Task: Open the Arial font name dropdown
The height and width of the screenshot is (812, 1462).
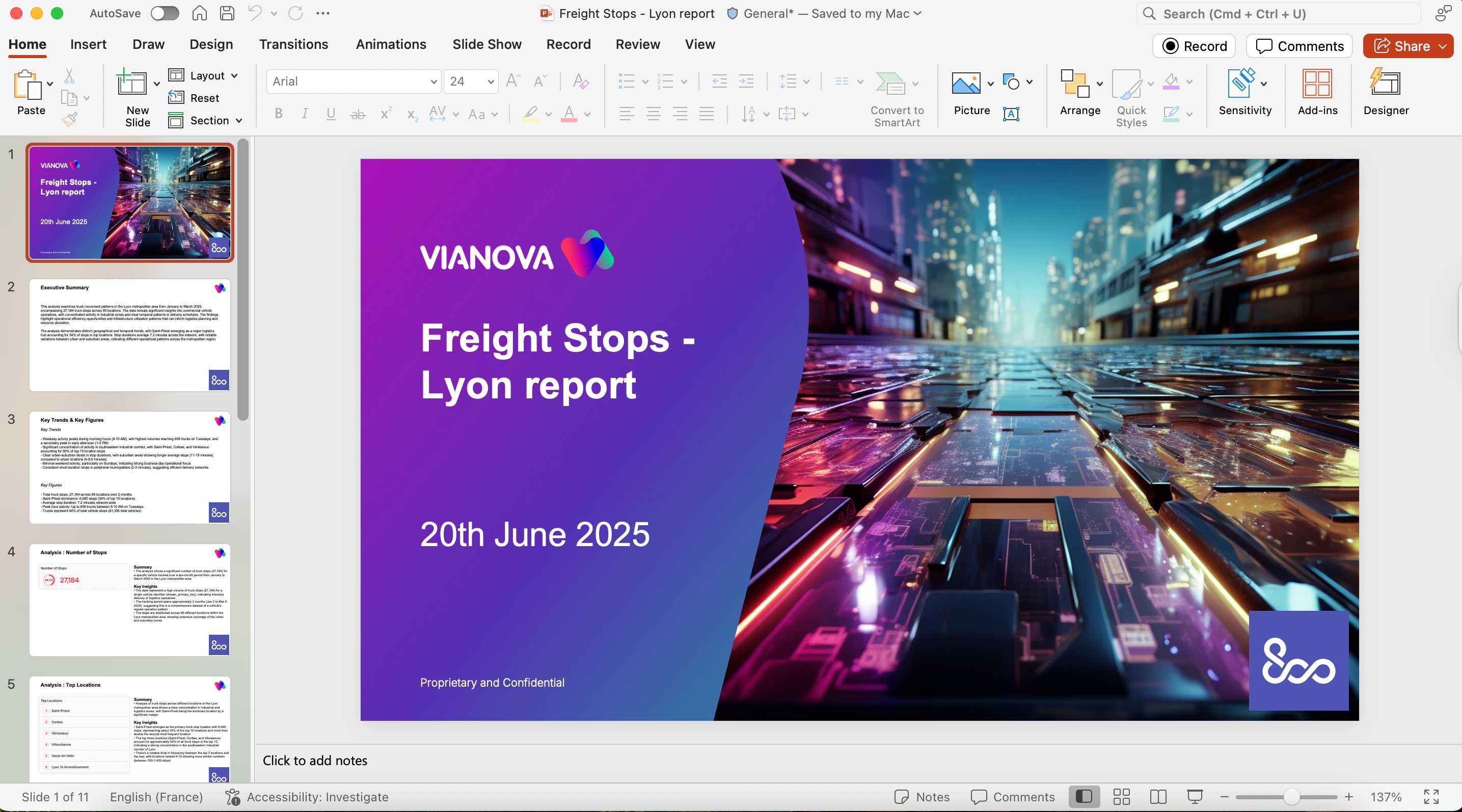Action: click(x=434, y=82)
